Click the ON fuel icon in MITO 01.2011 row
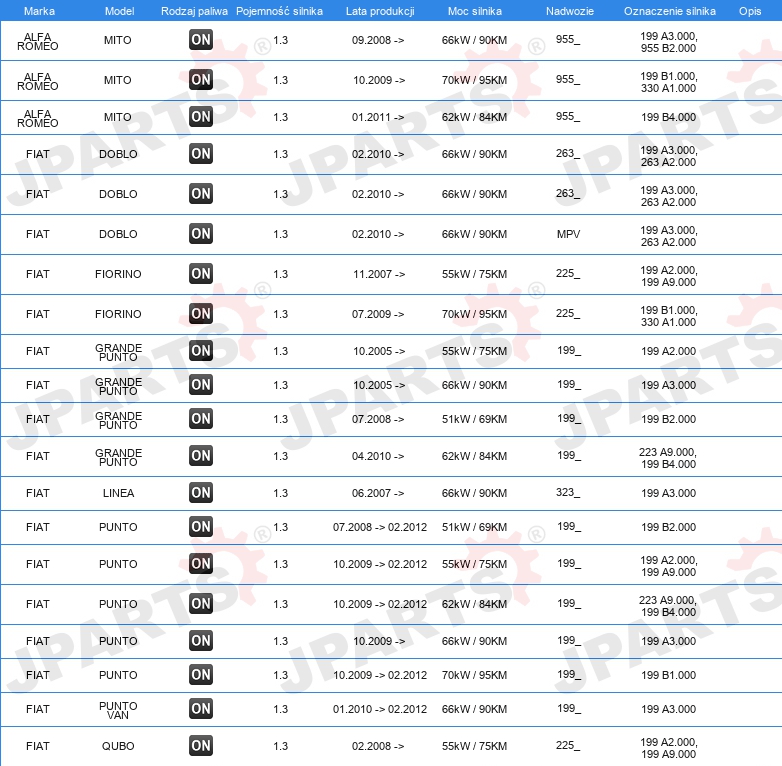Viewport: 782px width, 766px height. point(201,117)
